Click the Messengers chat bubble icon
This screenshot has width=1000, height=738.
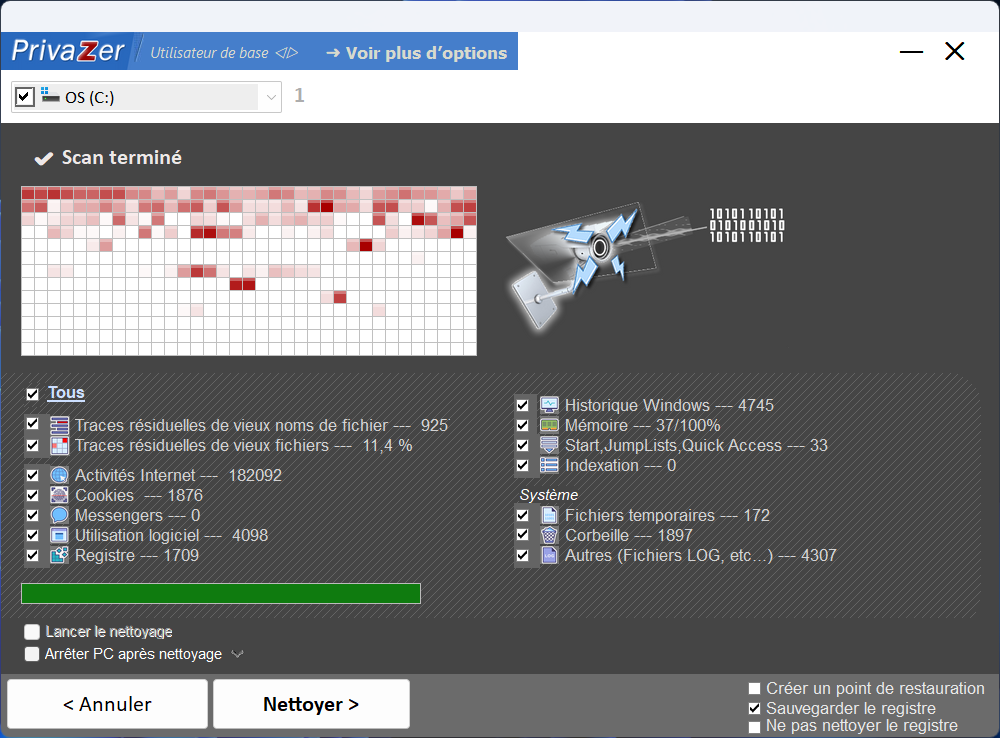[x=59, y=515]
